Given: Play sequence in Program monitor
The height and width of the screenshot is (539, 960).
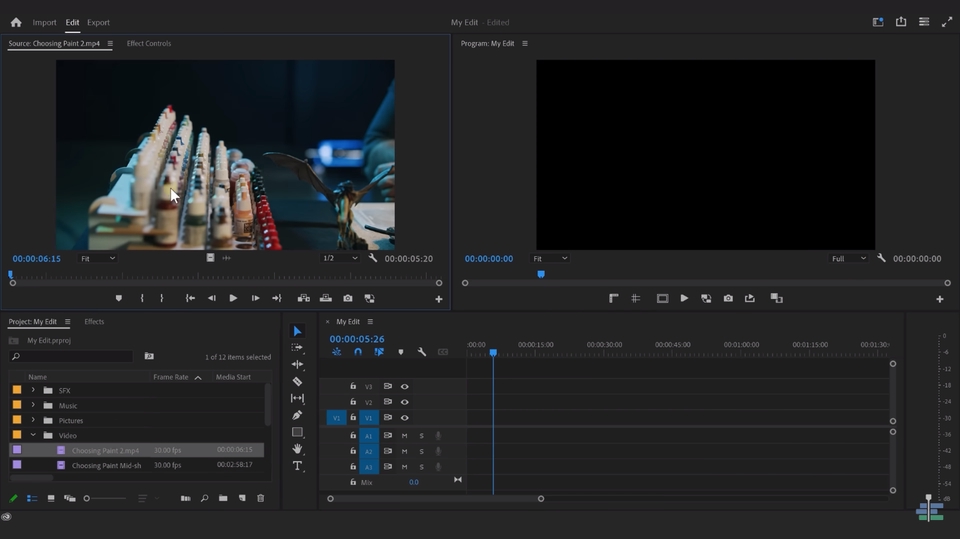Looking at the screenshot, I should click(x=684, y=298).
